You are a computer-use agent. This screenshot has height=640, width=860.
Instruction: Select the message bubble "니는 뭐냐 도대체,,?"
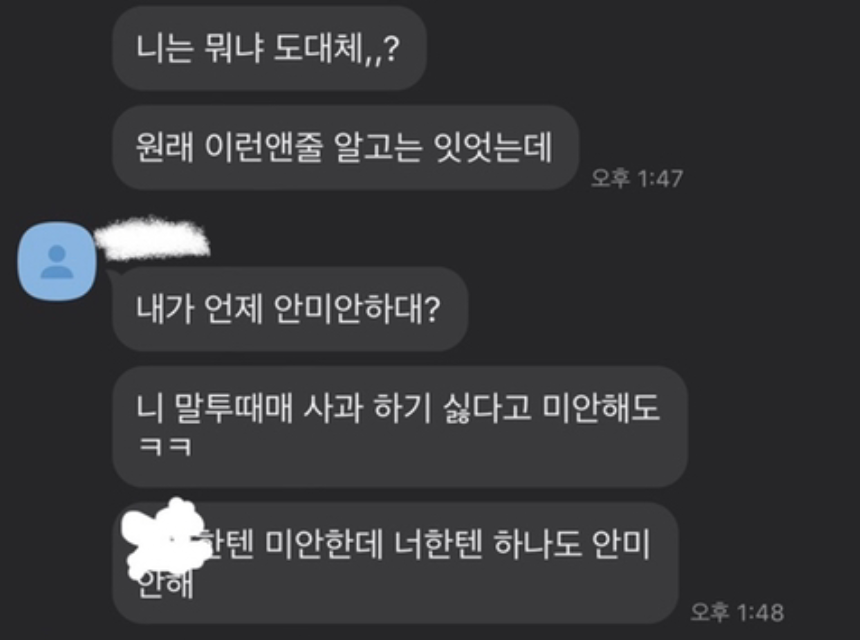click(x=269, y=48)
